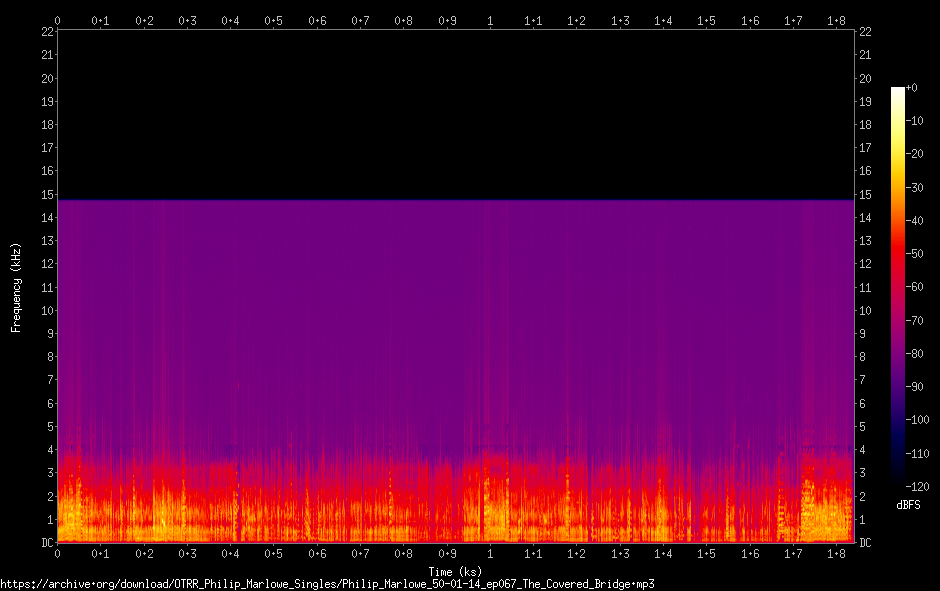Click the 0 mark on top time axis

(x=57, y=20)
